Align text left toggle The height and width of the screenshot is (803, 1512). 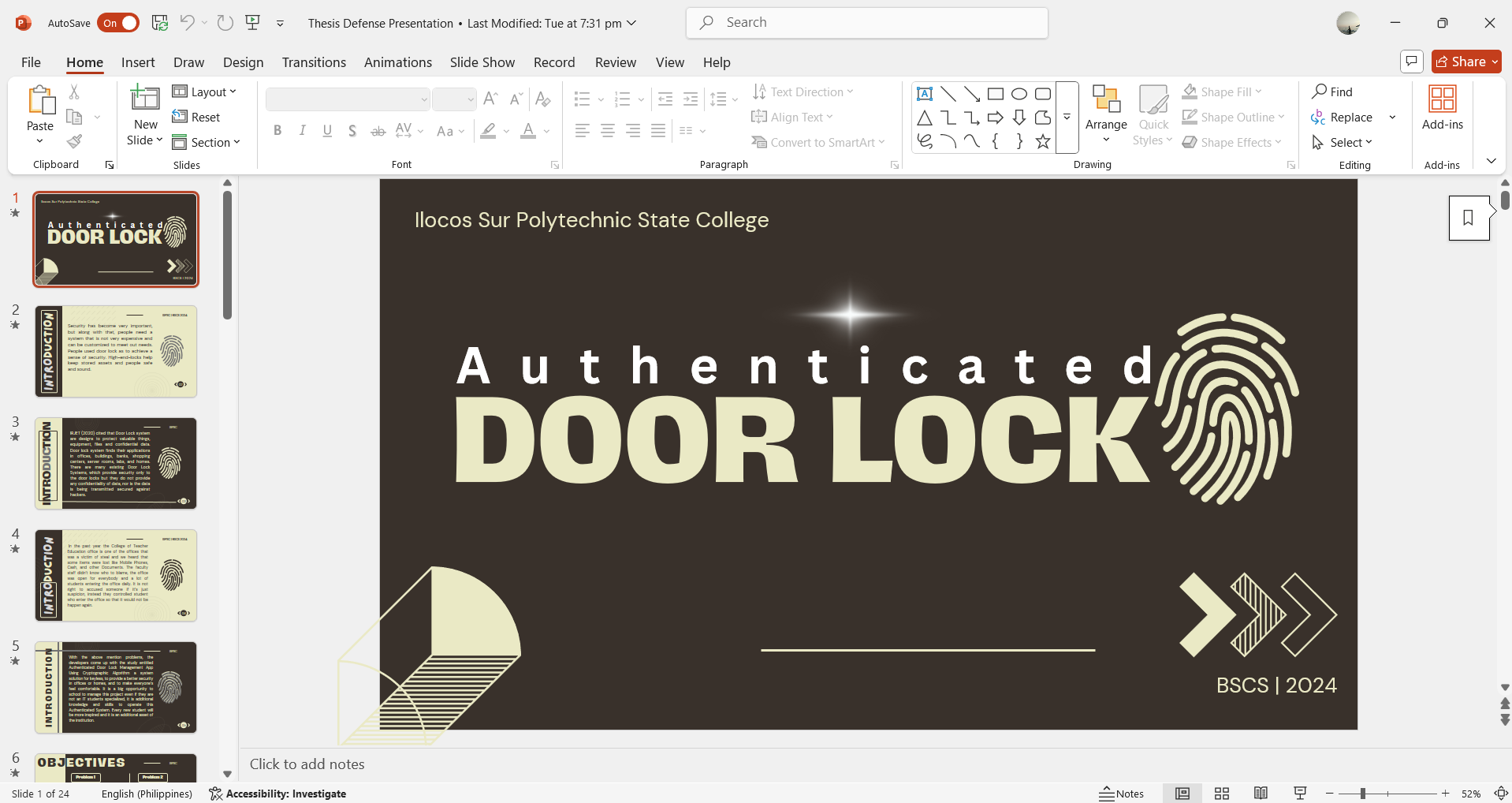(x=583, y=131)
